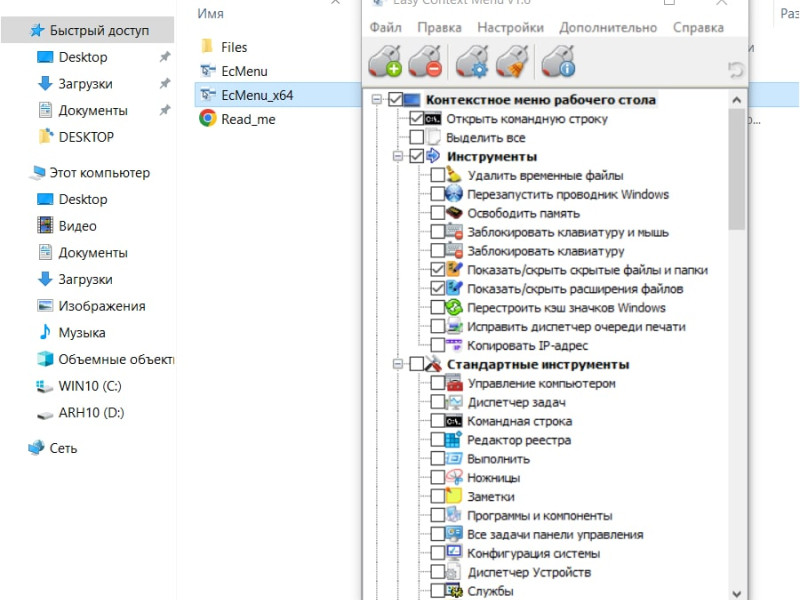
Task: Click the scissors icon beside Ножницы
Action: tap(454, 477)
